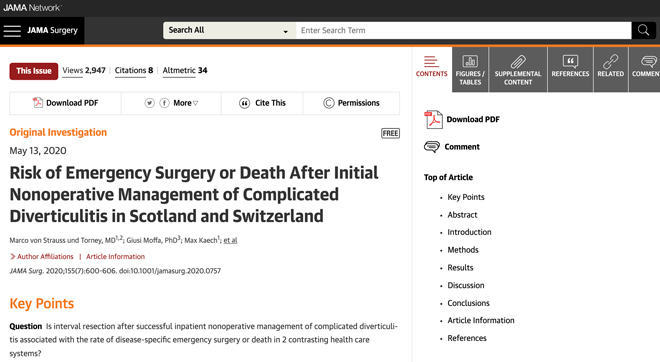Click the Permissions copyright icon

[329, 103]
